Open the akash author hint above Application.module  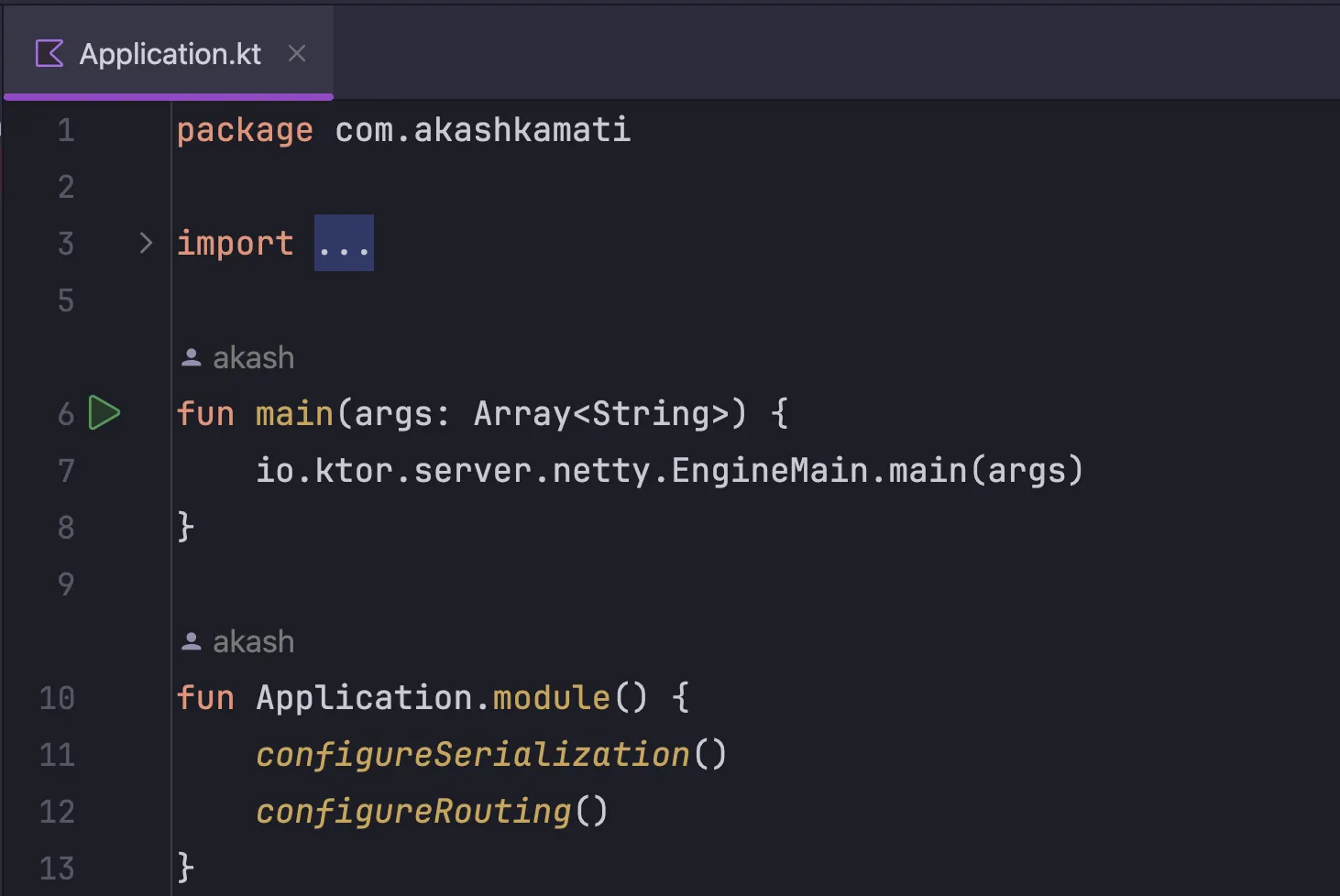click(x=253, y=641)
